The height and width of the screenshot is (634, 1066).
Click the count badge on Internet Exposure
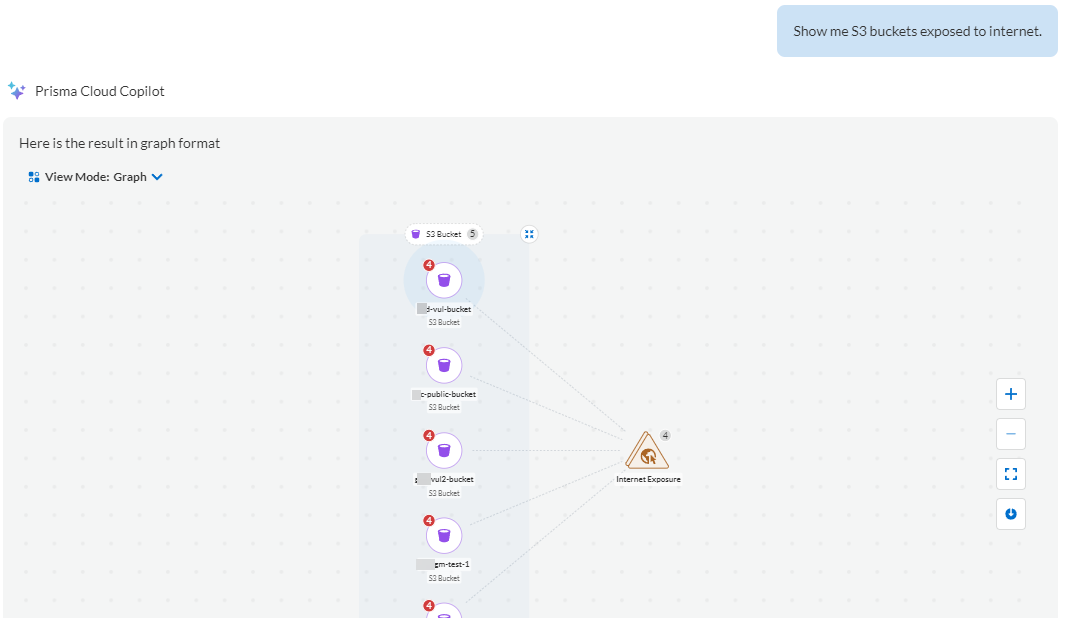(665, 436)
